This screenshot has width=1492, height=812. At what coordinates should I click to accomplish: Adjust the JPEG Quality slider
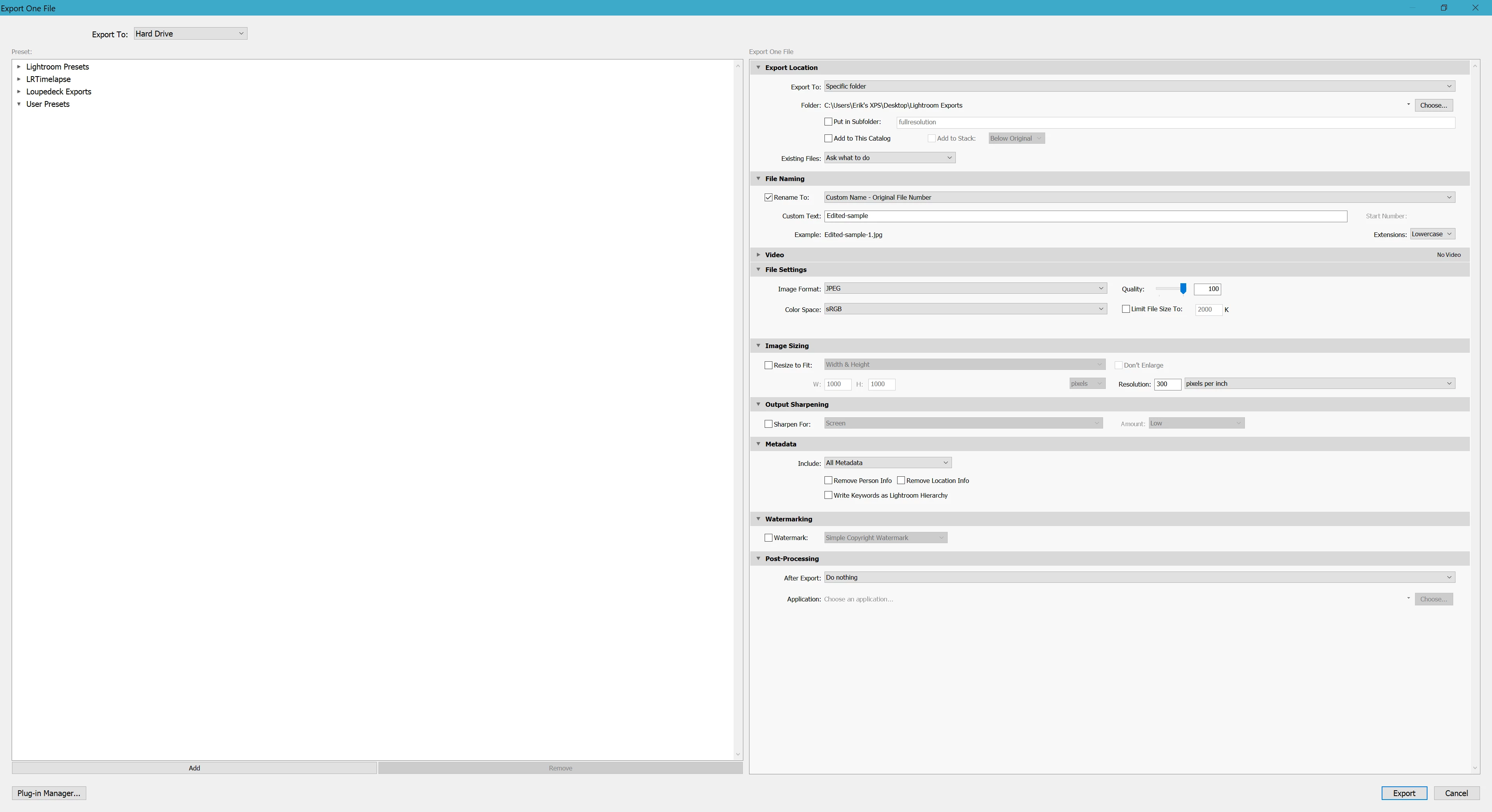(1183, 288)
